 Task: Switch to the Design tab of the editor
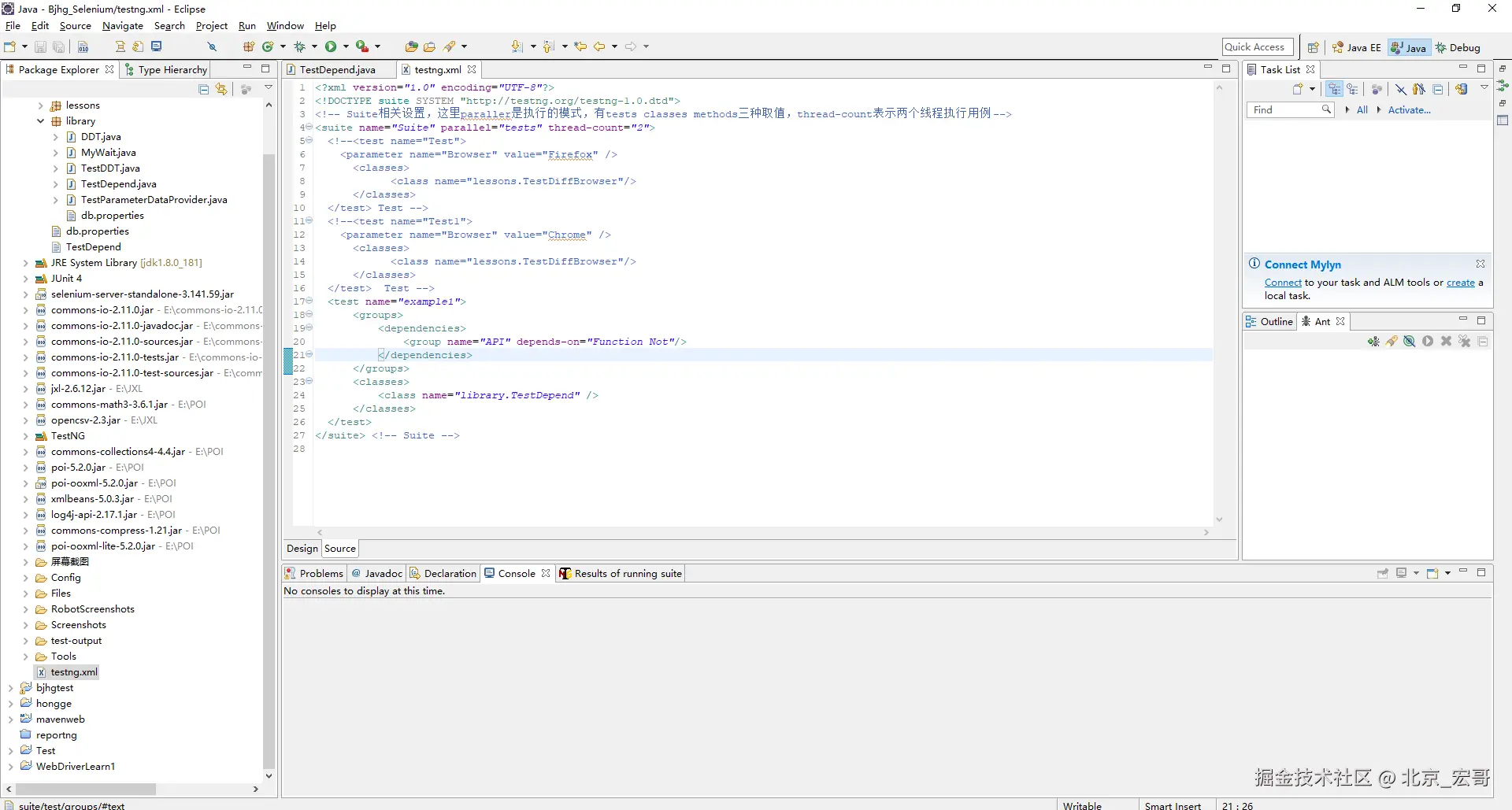click(302, 549)
